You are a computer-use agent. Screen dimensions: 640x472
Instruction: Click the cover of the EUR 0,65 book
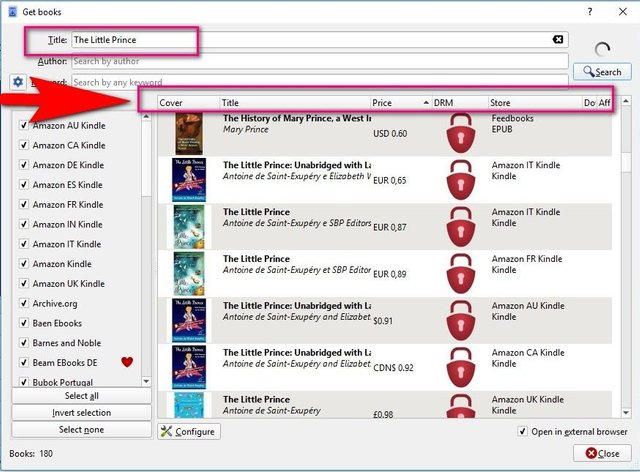coord(189,180)
